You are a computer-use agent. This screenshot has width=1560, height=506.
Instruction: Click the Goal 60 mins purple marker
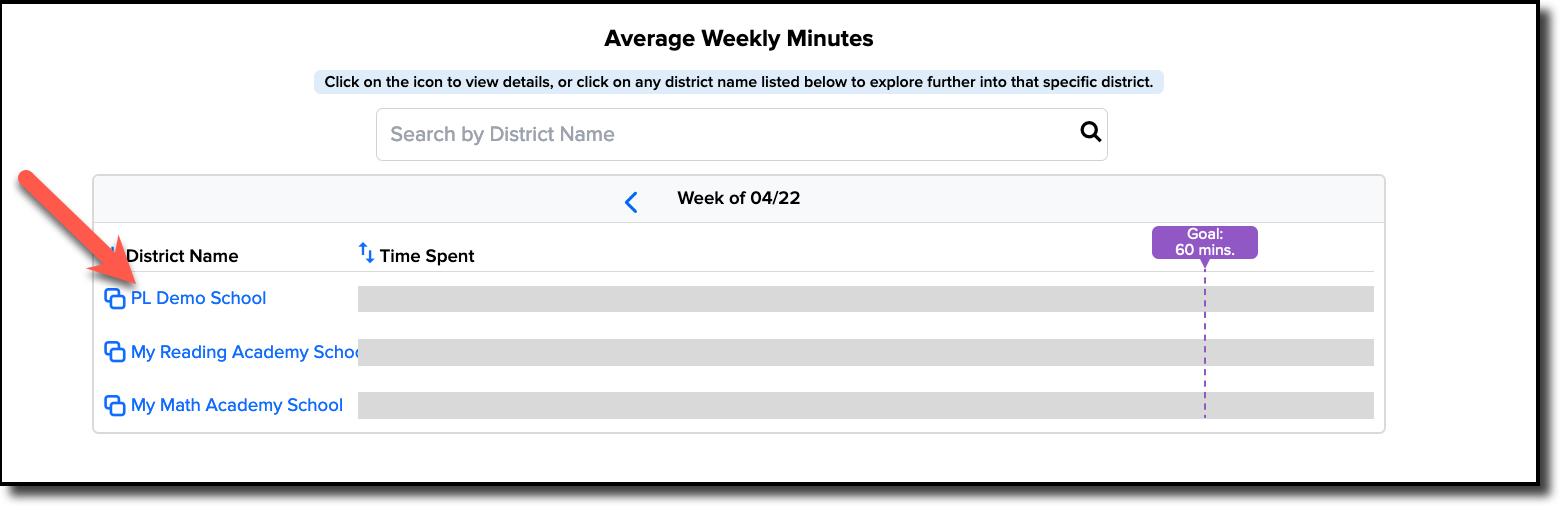point(1204,243)
